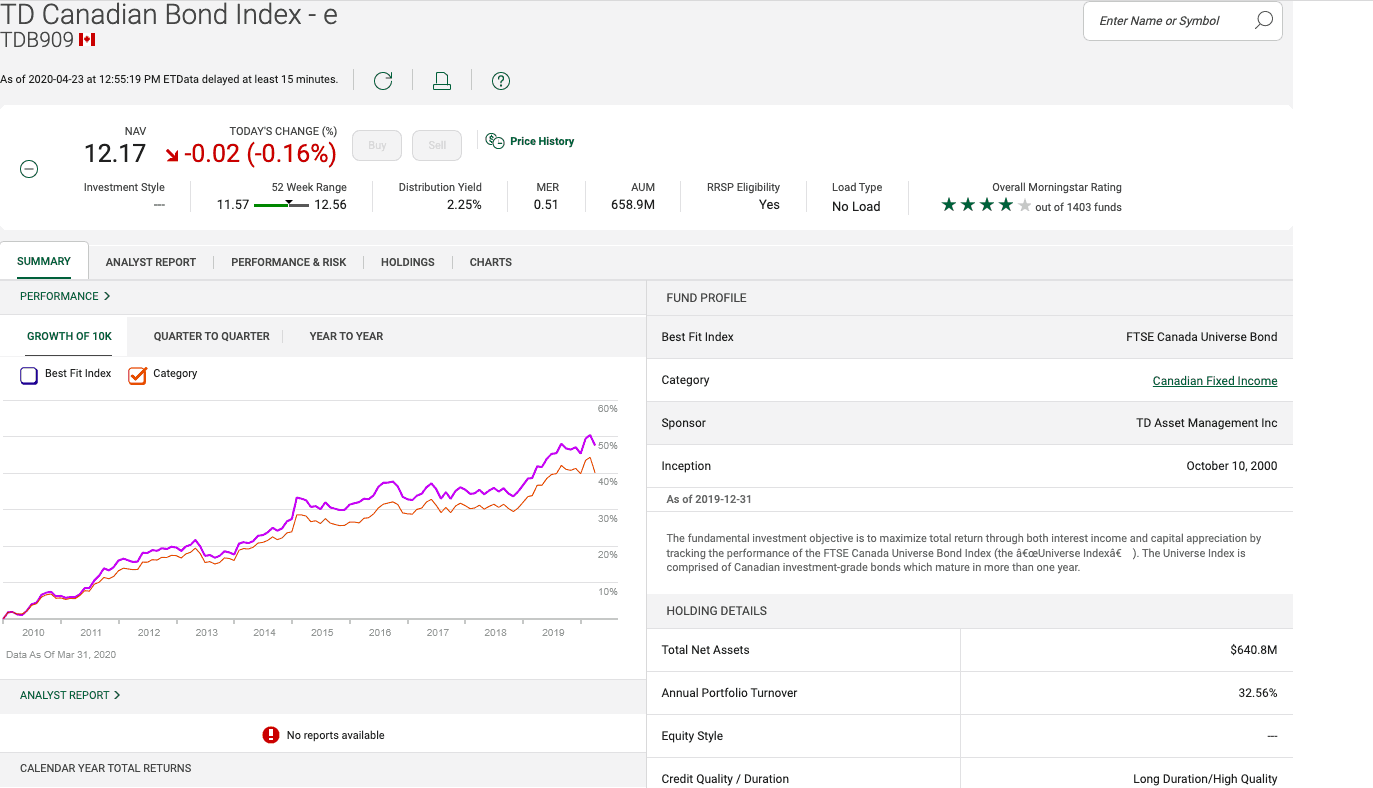1373x788 pixels.
Task: Click the 52 Week Range bar
Action: point(281,205)
